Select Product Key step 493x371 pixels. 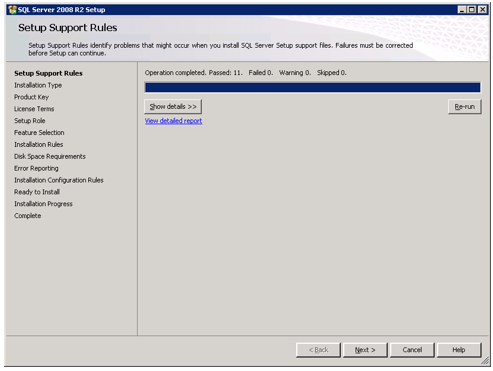pos(31,97)
